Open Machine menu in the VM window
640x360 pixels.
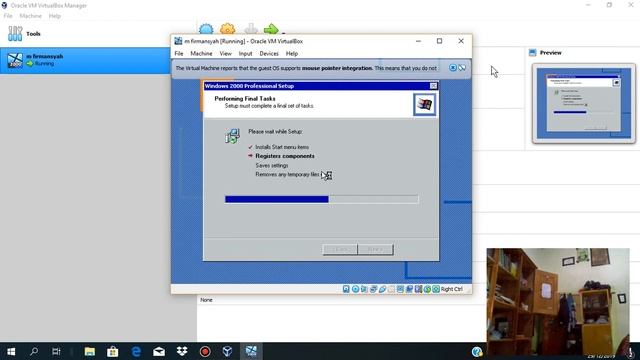(x=201, y=53)
